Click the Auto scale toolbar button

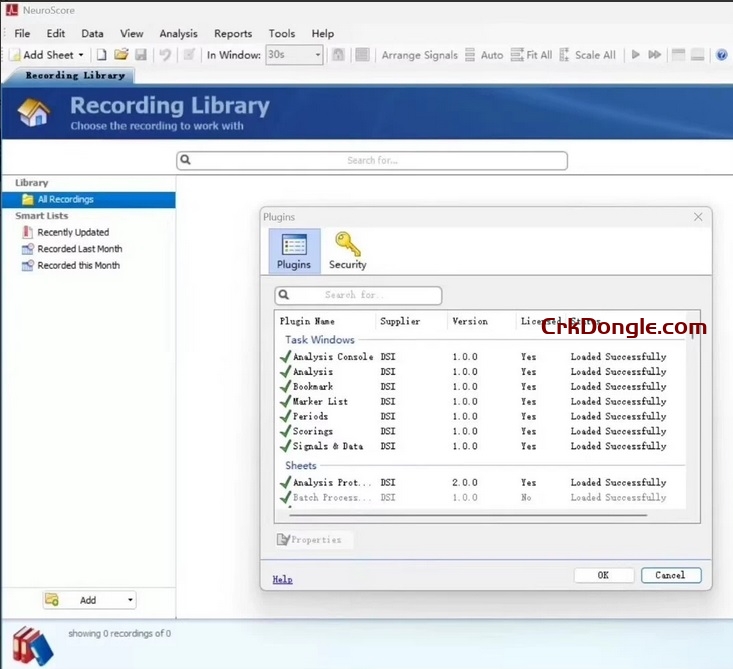point(484,55)
